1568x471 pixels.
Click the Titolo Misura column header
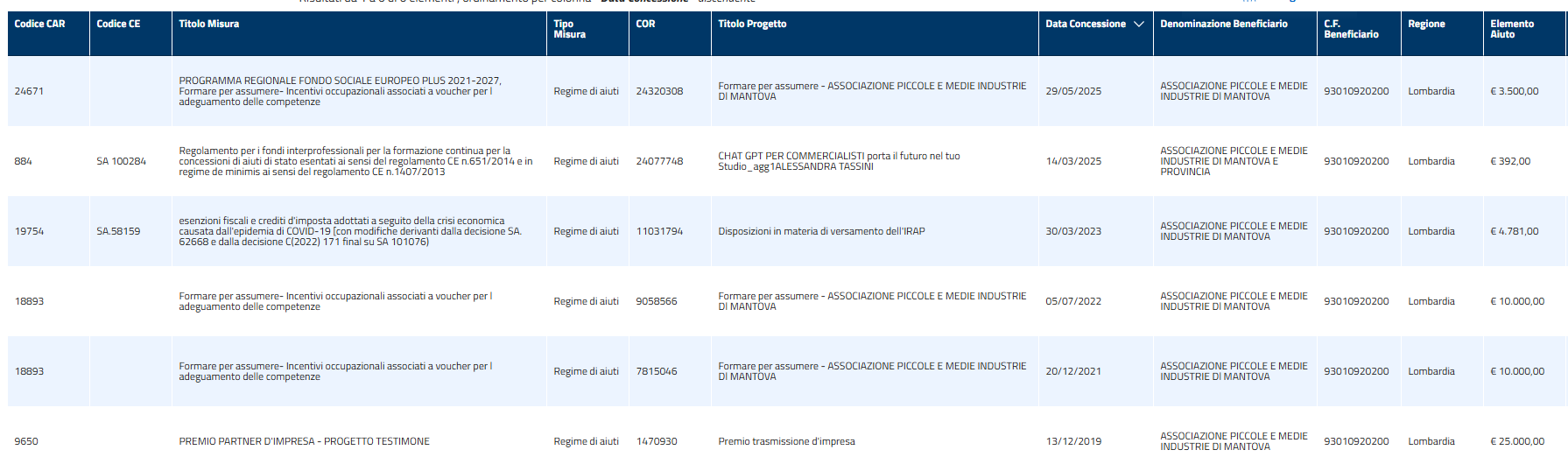pos(208,25)
